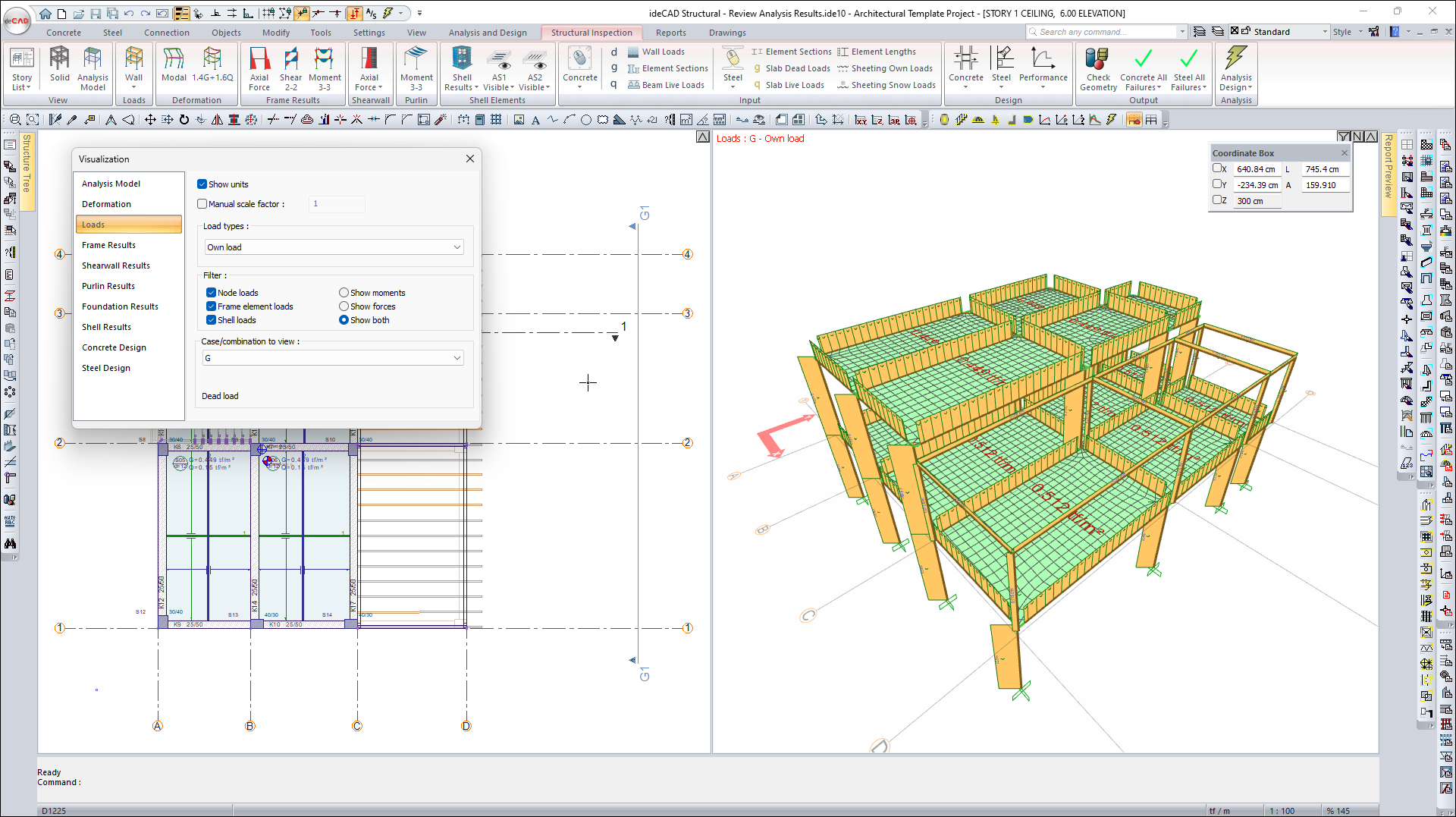Image resolution: width=1456 pixels, height=817 pixels.
Task: Select Frame Results in Visualization list
Action: (109, 245)
